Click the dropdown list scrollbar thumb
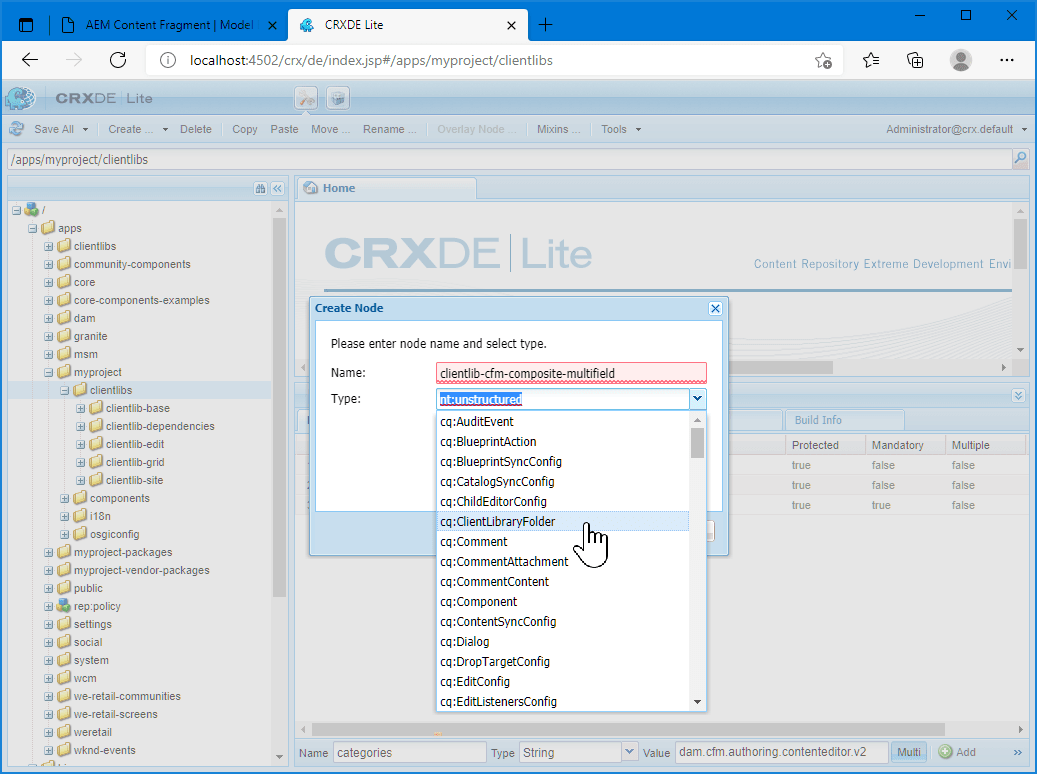 [x=698, y=443]
